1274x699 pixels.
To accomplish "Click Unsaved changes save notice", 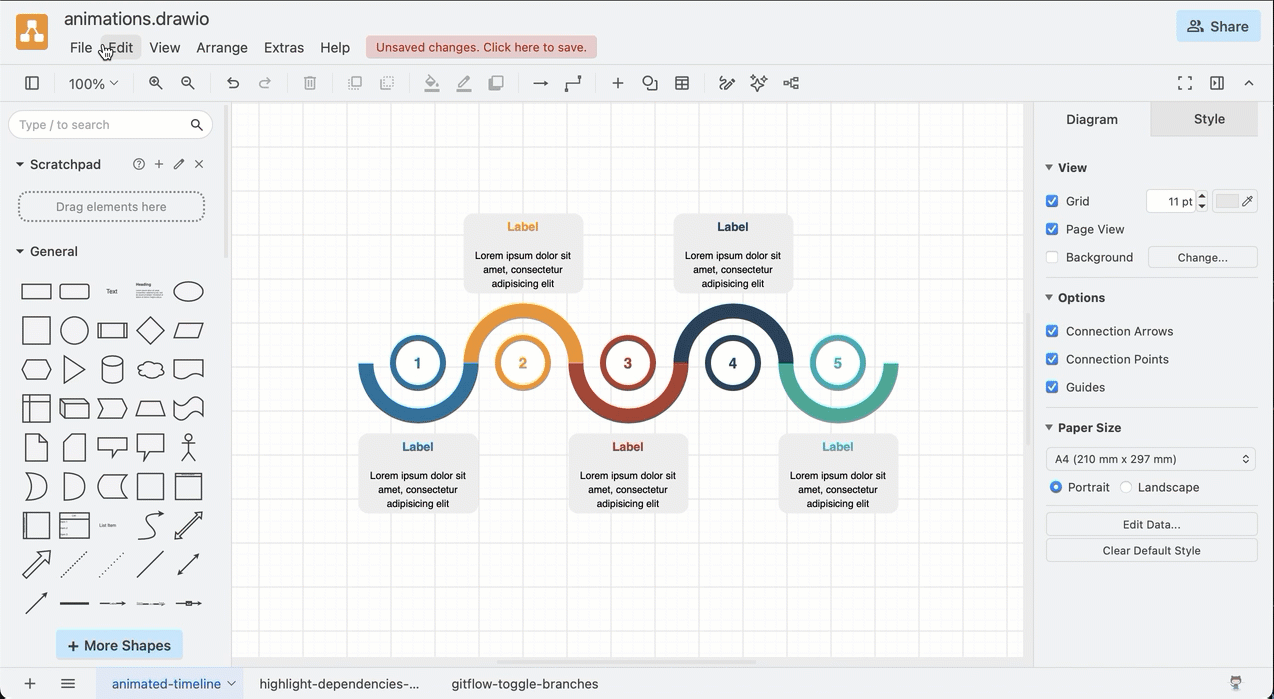I will [x=481, y=47].
